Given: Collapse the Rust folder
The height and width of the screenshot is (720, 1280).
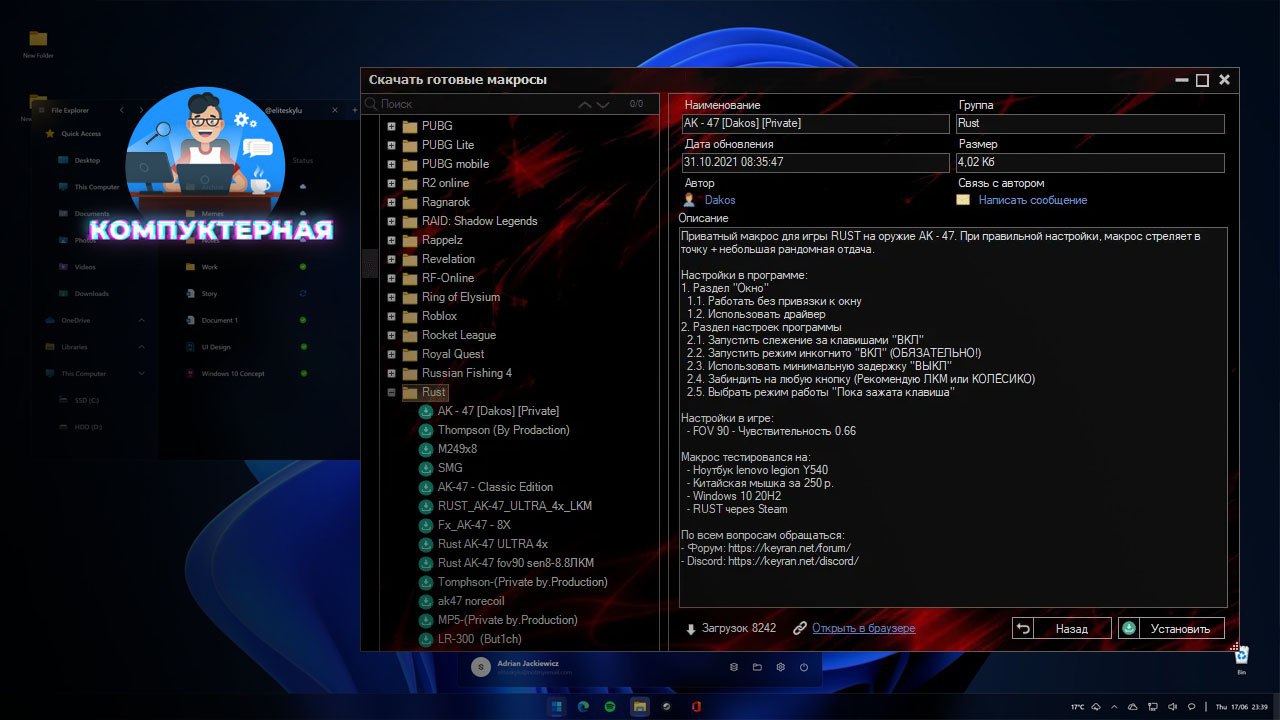Looking at the screenshot, I should [392, 392].
